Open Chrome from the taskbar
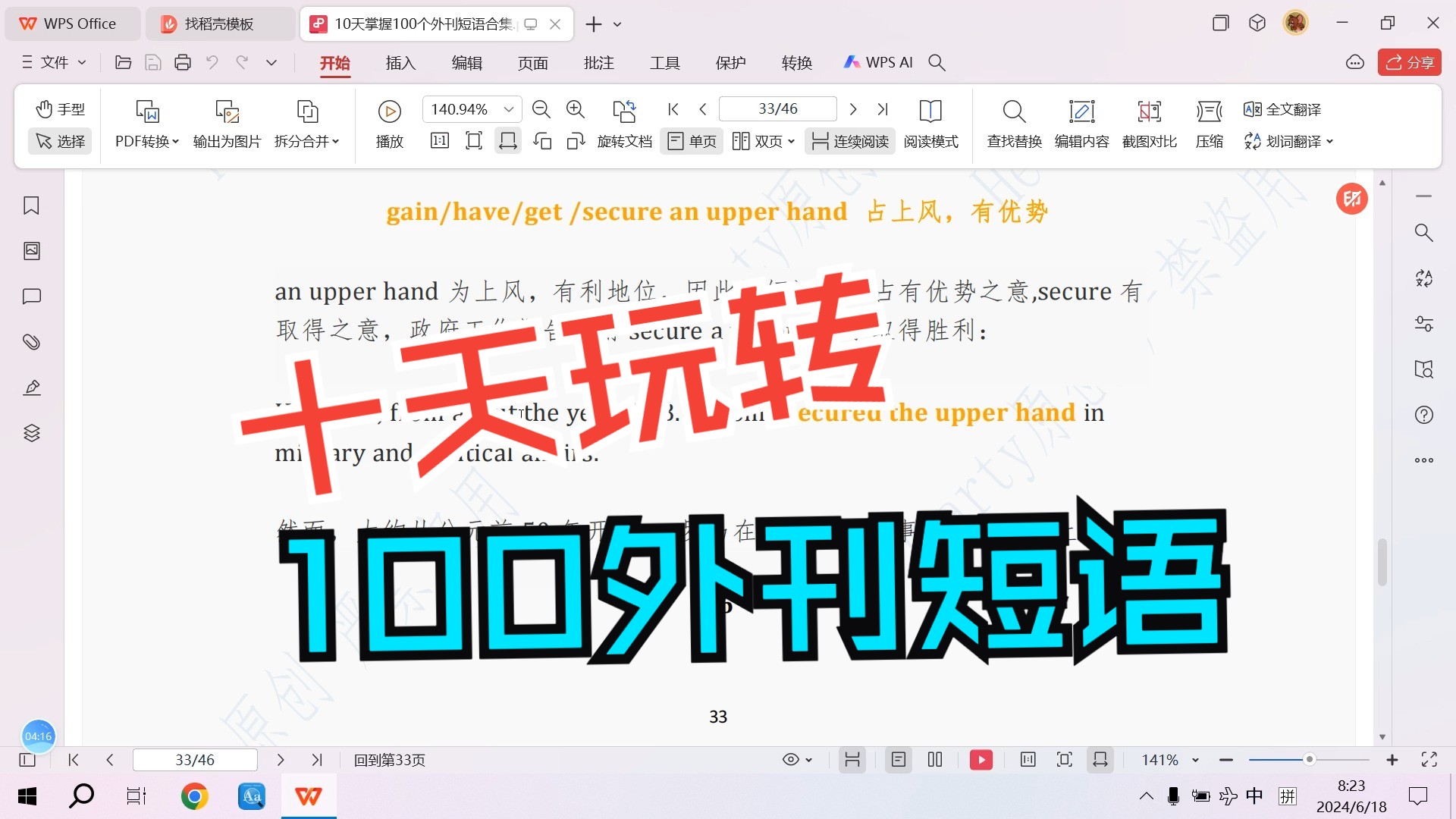Image resolution: width=1456 pixels, height=819 pixels. coord(194,796)
